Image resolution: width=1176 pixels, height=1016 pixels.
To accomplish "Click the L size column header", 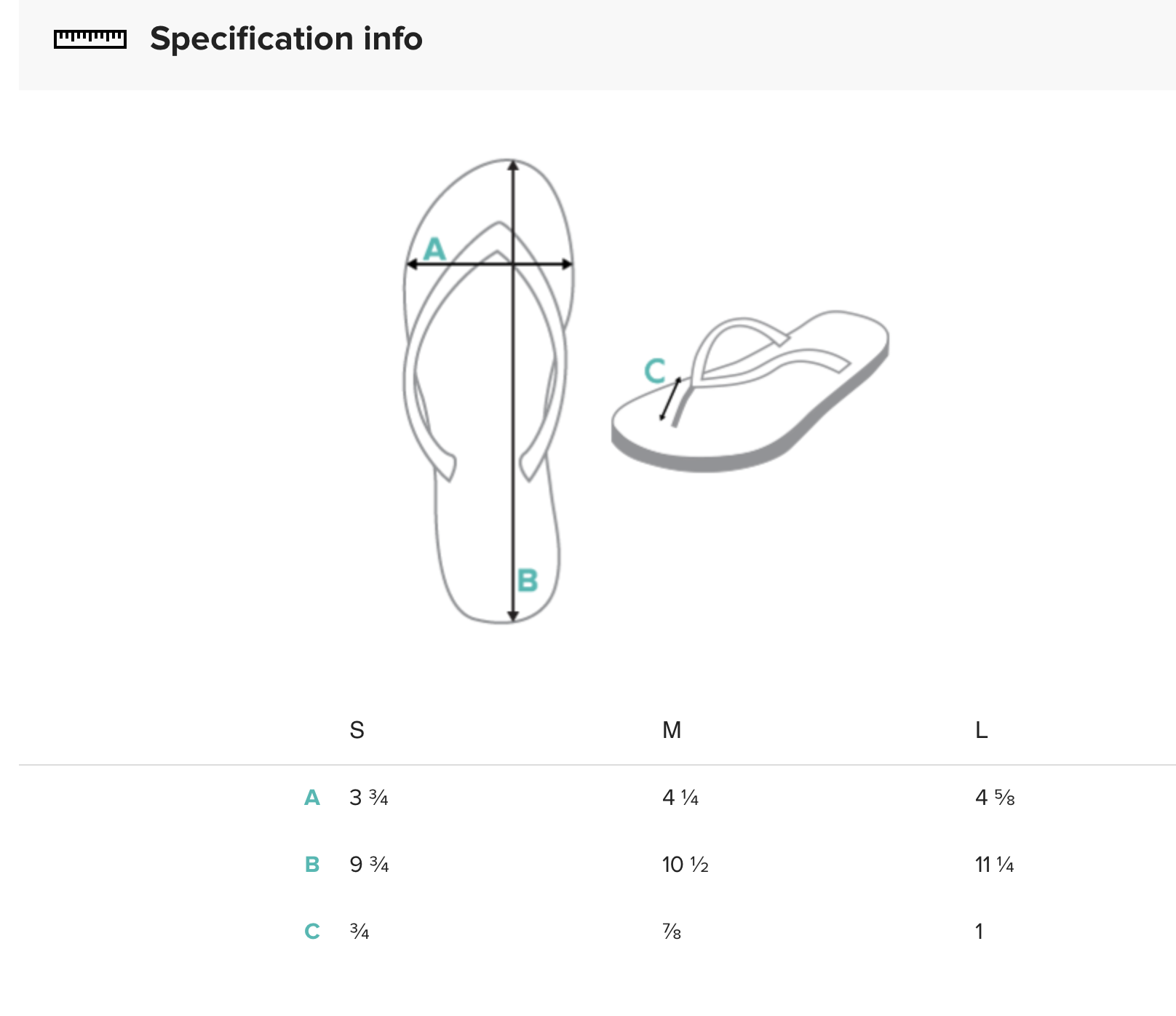I will 981,730.
